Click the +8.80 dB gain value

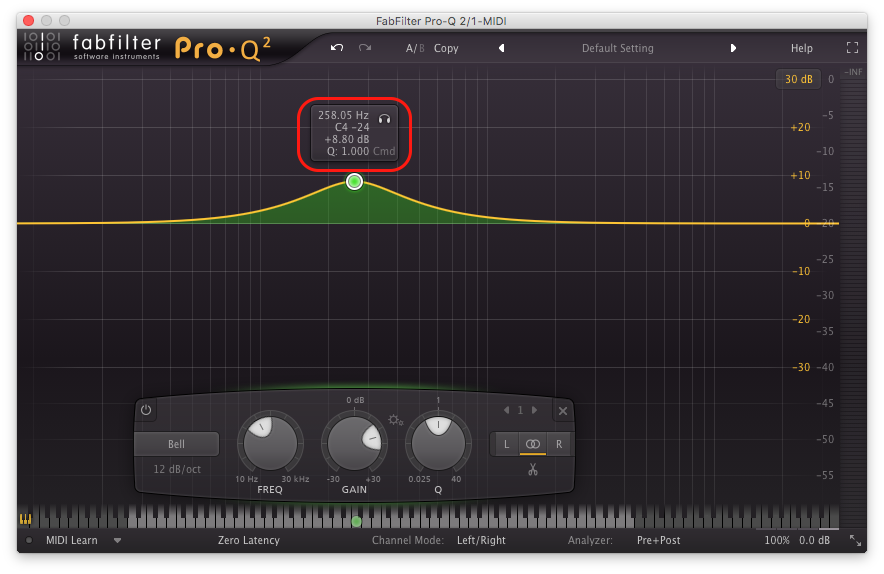(347, 139)
